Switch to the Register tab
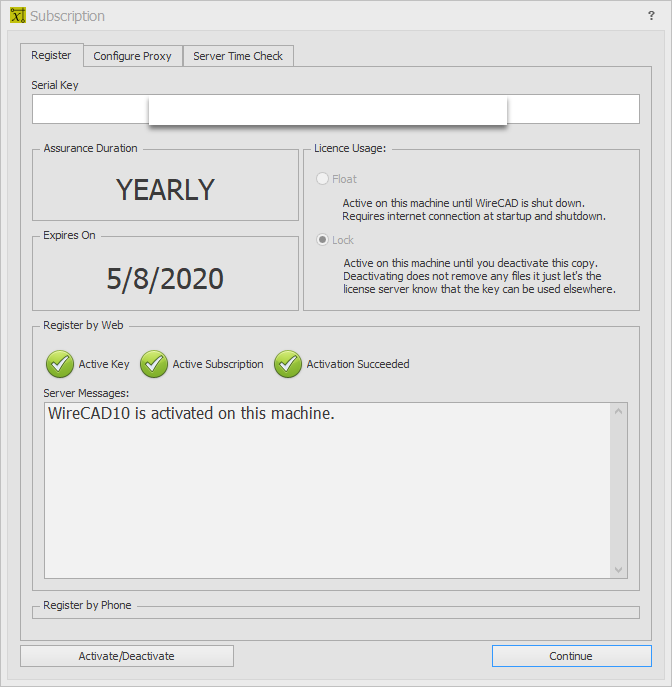Viewport: 672px width, 687px height. tap(51, 56)
